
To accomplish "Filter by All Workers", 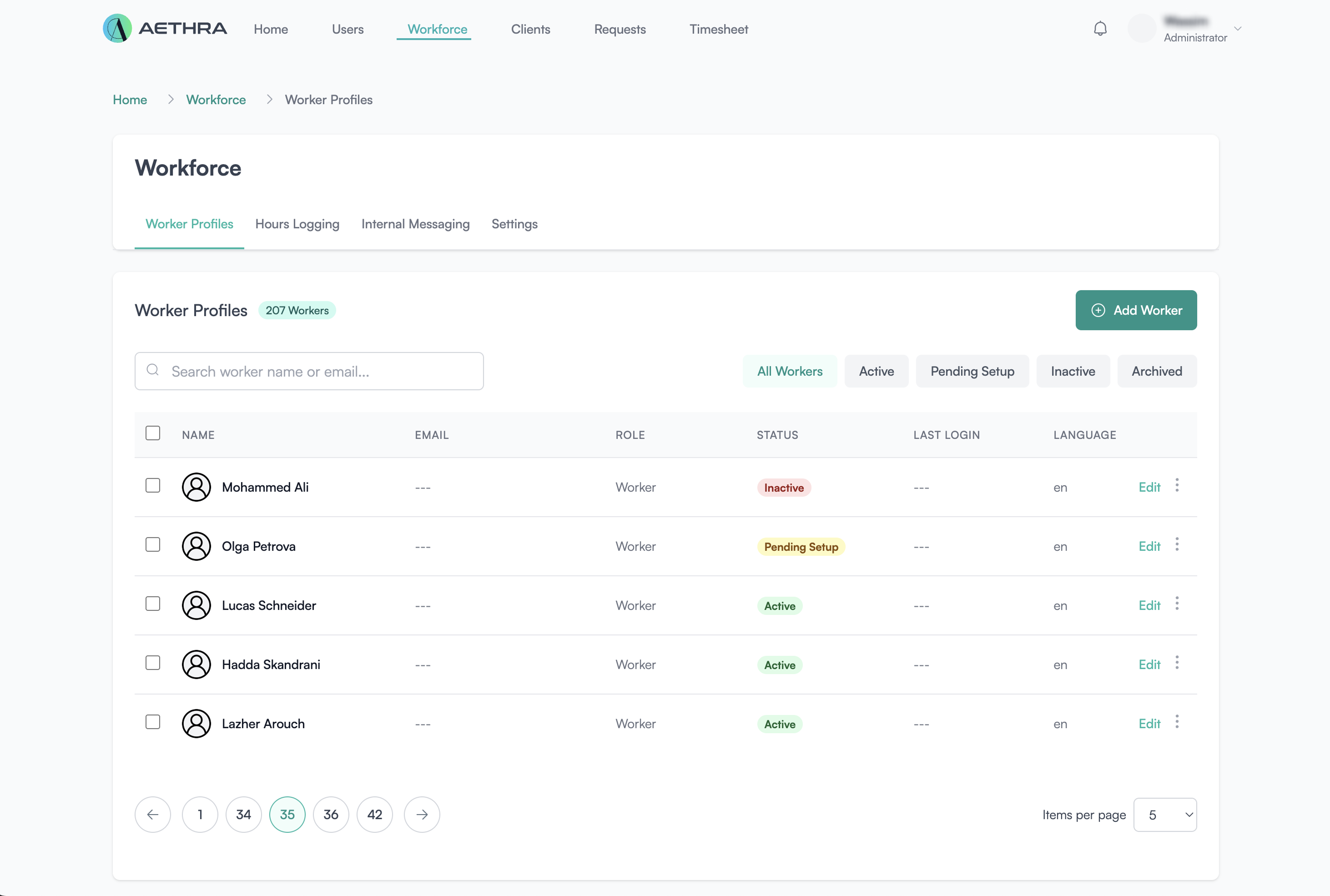I will pyautogui.click(x=790, y=372).
